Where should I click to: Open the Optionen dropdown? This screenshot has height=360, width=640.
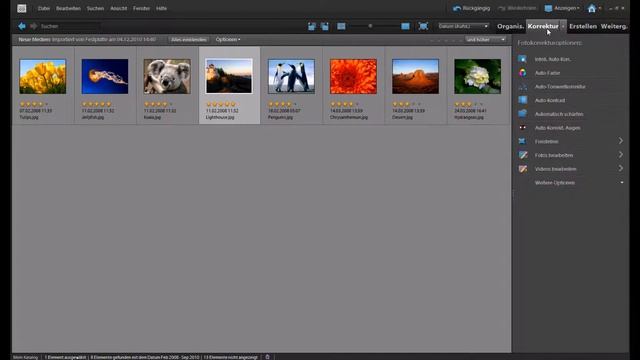click(x=228, y=40)
